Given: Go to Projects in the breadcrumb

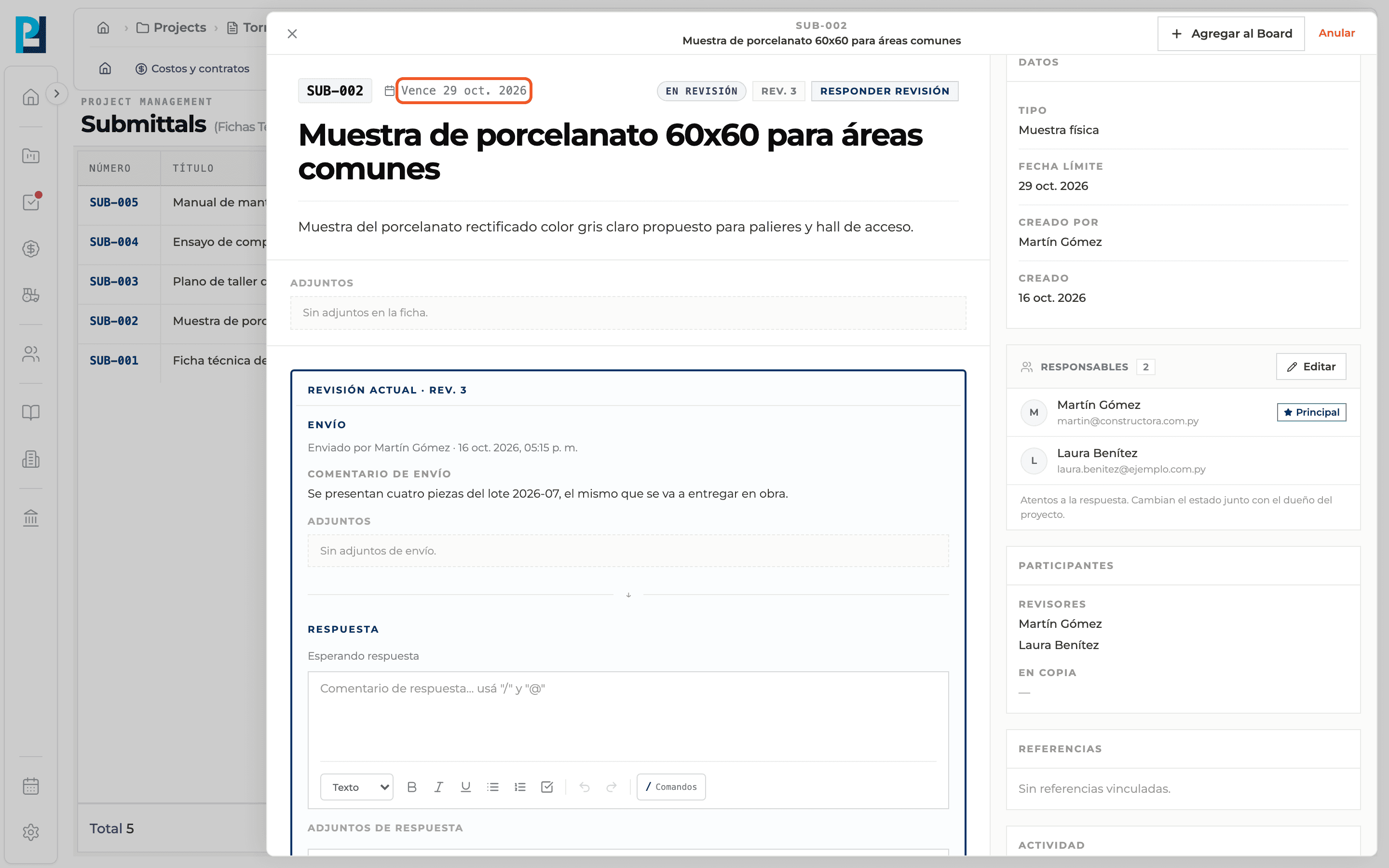Looking at the screenshot, I should 171,27.
